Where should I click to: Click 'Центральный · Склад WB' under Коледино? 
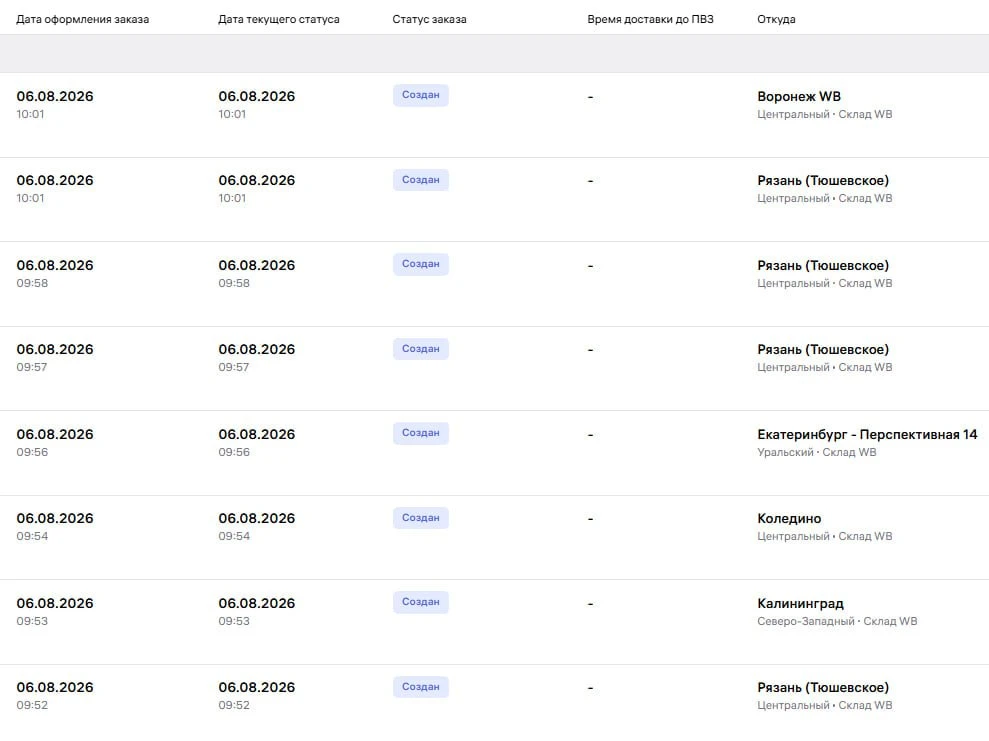coord(824,536)
